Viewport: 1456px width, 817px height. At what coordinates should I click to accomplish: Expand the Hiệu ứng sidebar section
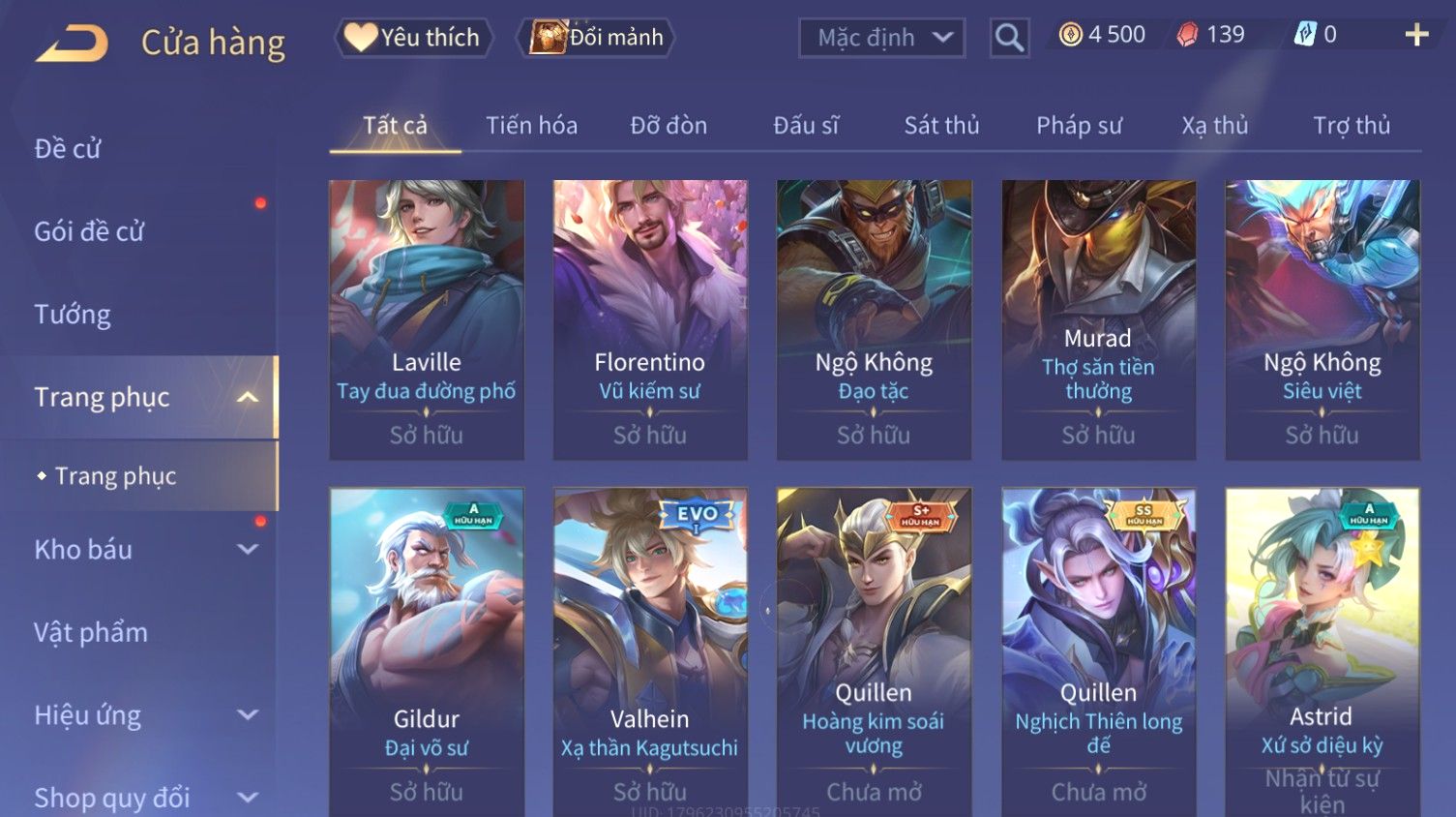pyautogui.click(x=248, y=714)
